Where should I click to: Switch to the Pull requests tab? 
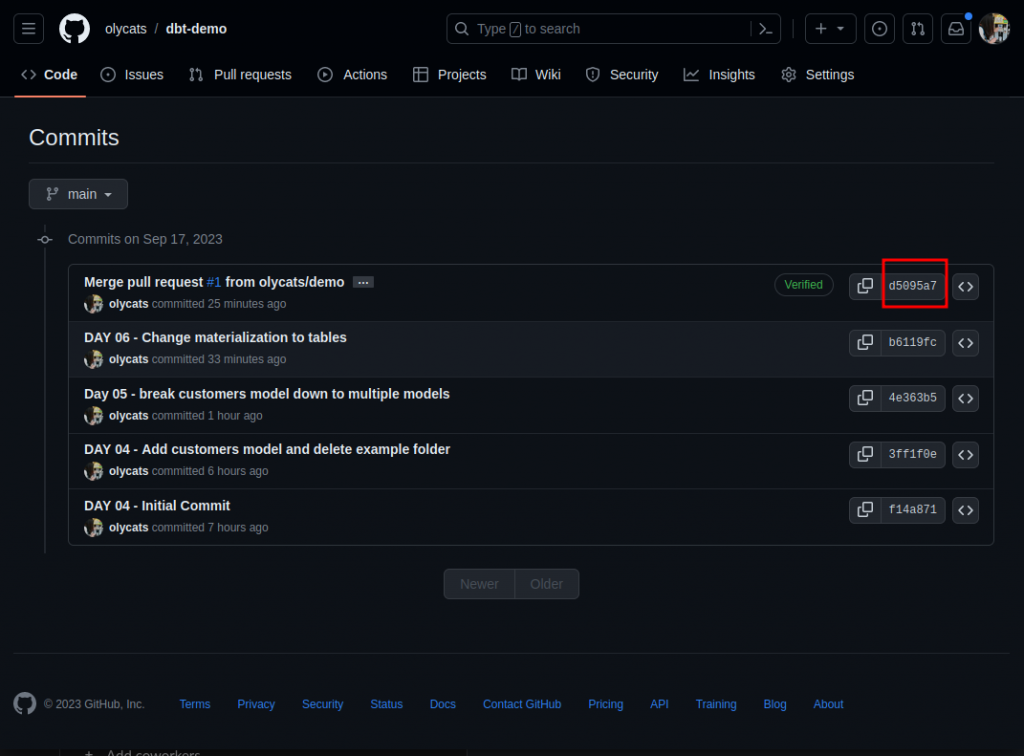pyautogui.click(x=240, y=74)
